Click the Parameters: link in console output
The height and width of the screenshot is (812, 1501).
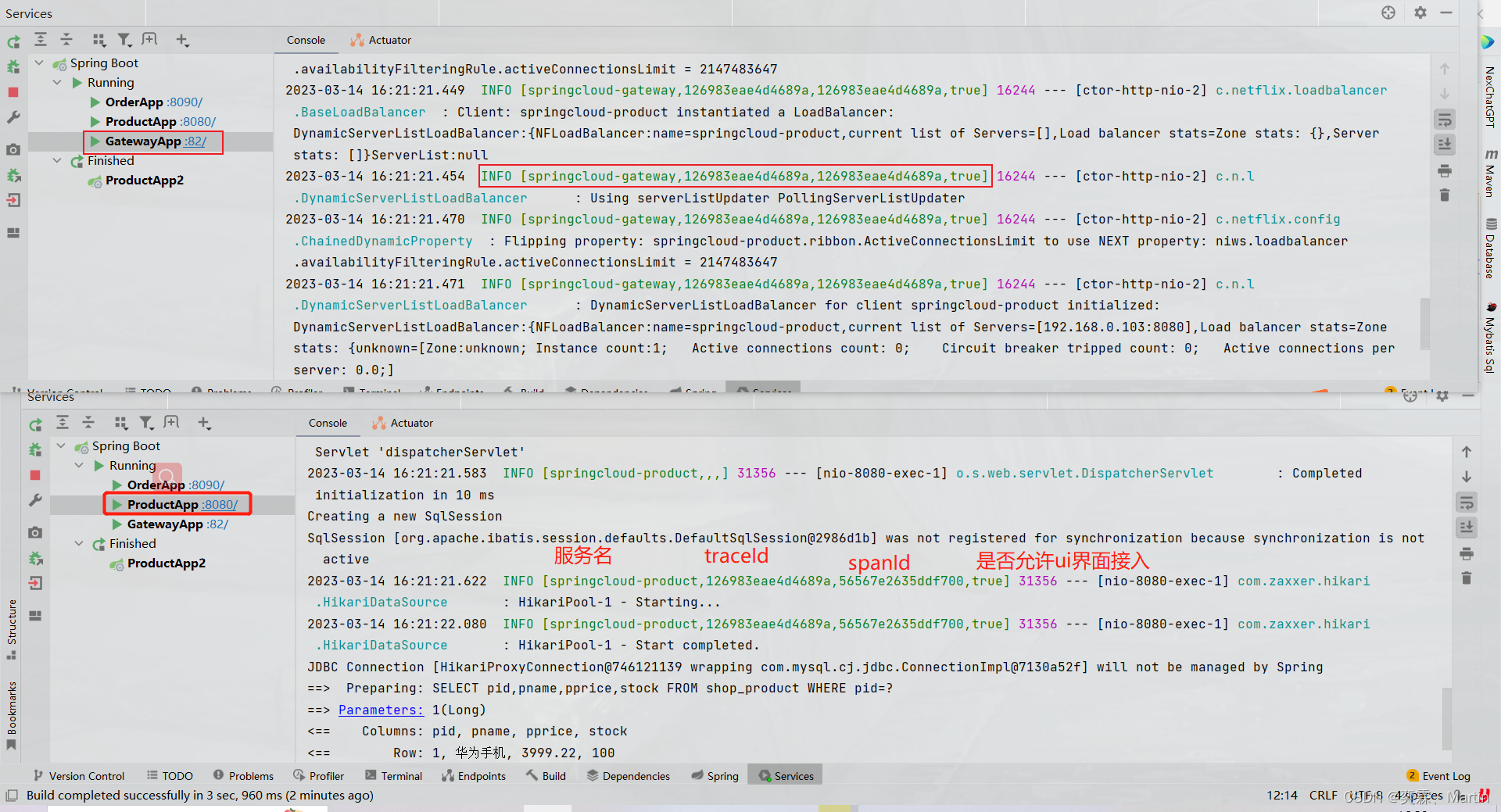[x=381, y=710]
